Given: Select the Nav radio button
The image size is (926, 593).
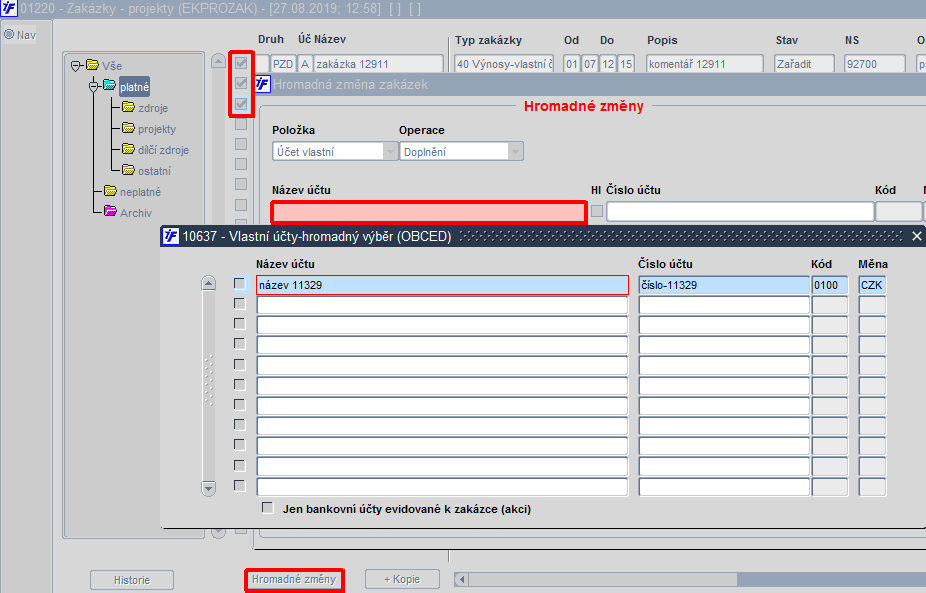Looking at the screenshot, I should tap(9, 34).
